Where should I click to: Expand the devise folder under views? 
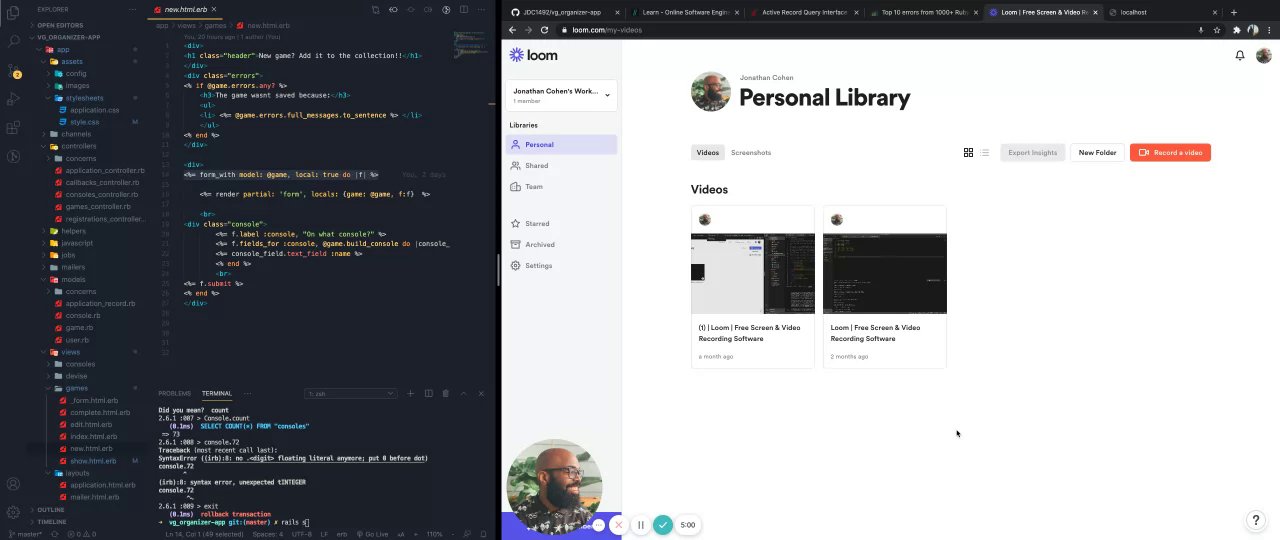[76, 376]
